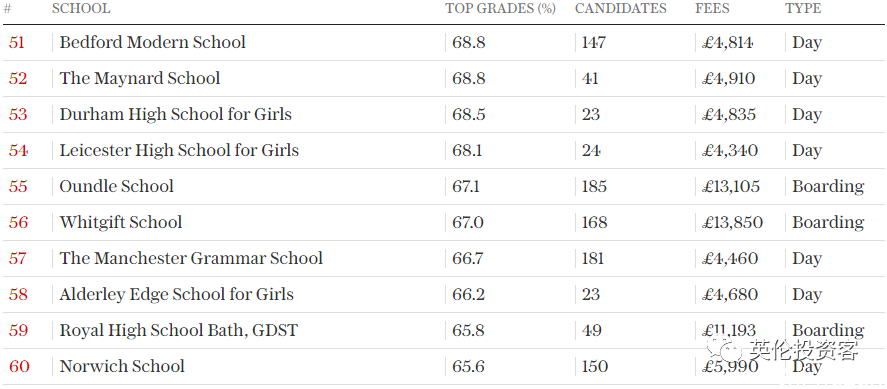Click rank number 51 in red
The height and width of the screenshot is (389, 887).
click(x=16, y=42)
